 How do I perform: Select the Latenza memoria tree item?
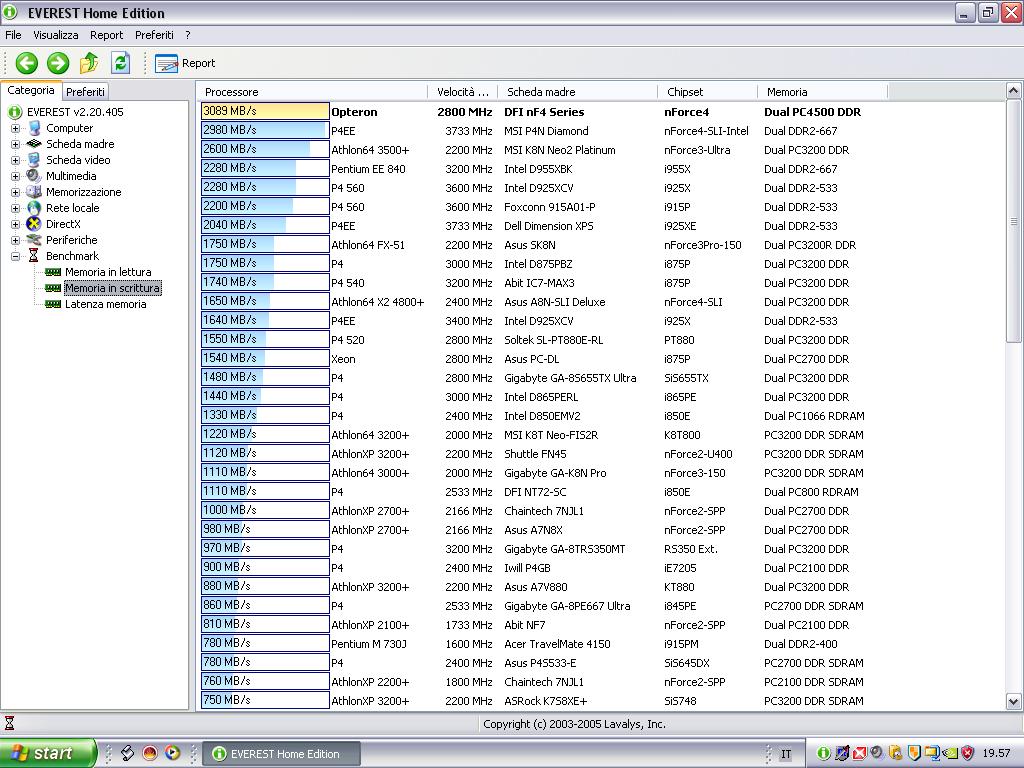coord(105,304)
